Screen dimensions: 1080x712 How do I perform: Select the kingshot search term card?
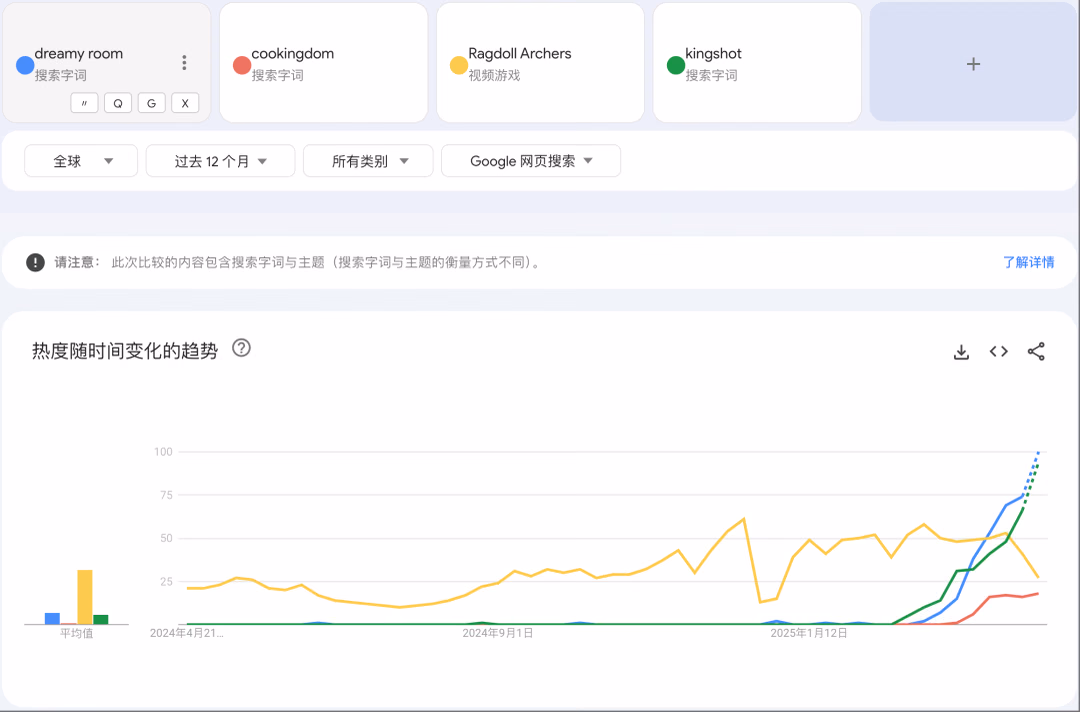757,63
